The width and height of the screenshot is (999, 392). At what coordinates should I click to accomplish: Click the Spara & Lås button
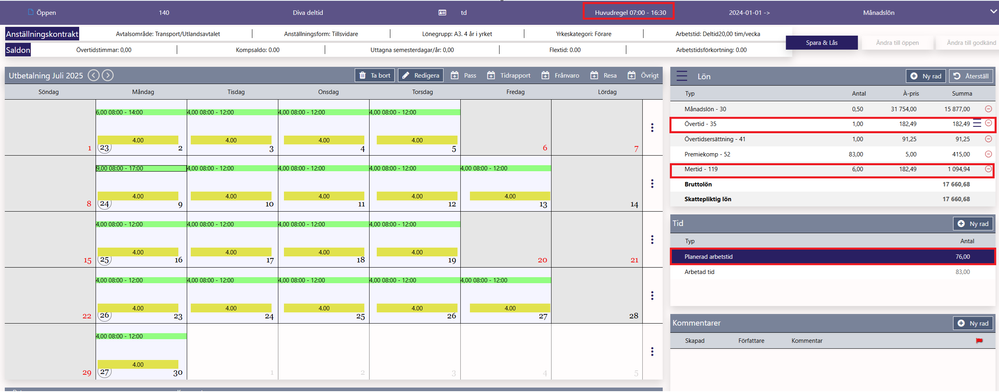click(821, 43)
